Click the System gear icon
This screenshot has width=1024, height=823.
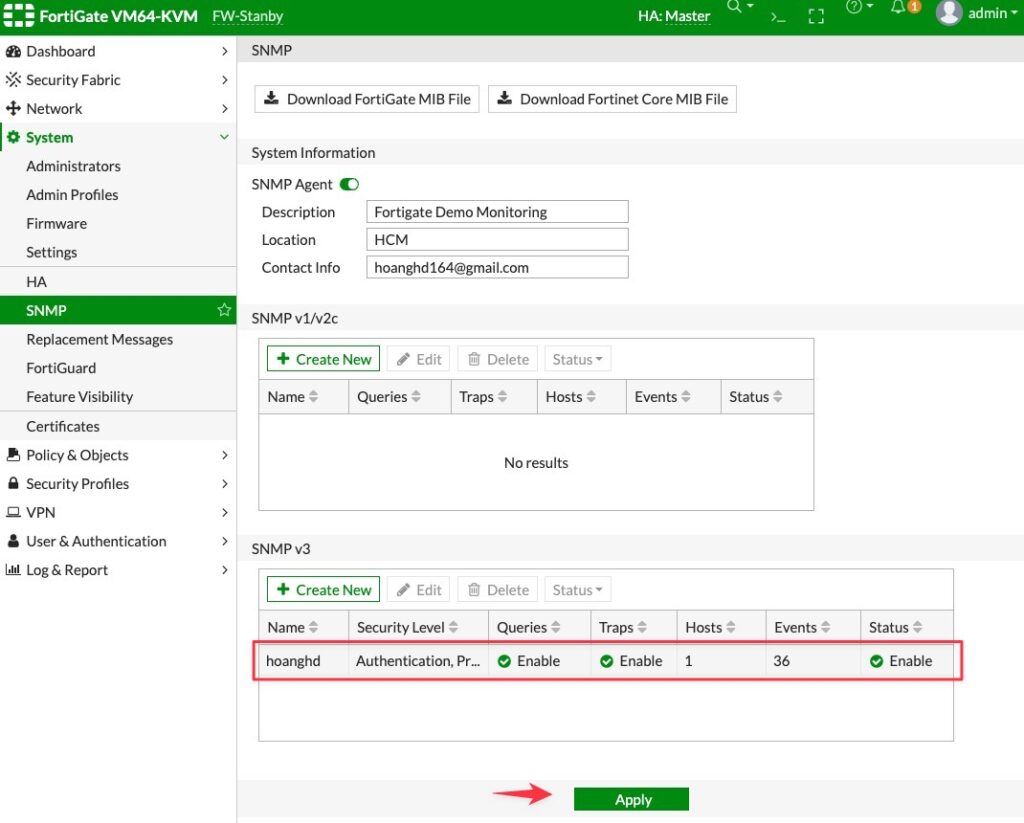point(13,137)
